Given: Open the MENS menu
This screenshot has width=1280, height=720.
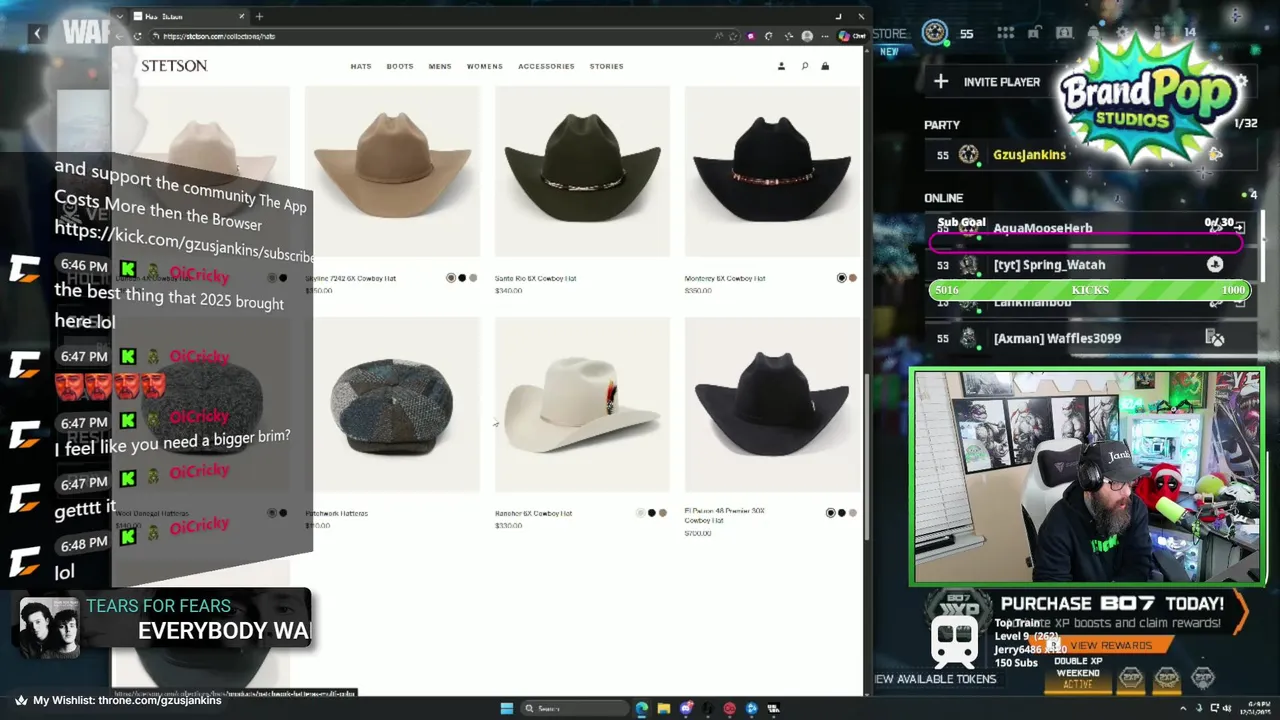Looking at the screenshot, I should pos(440,66).
